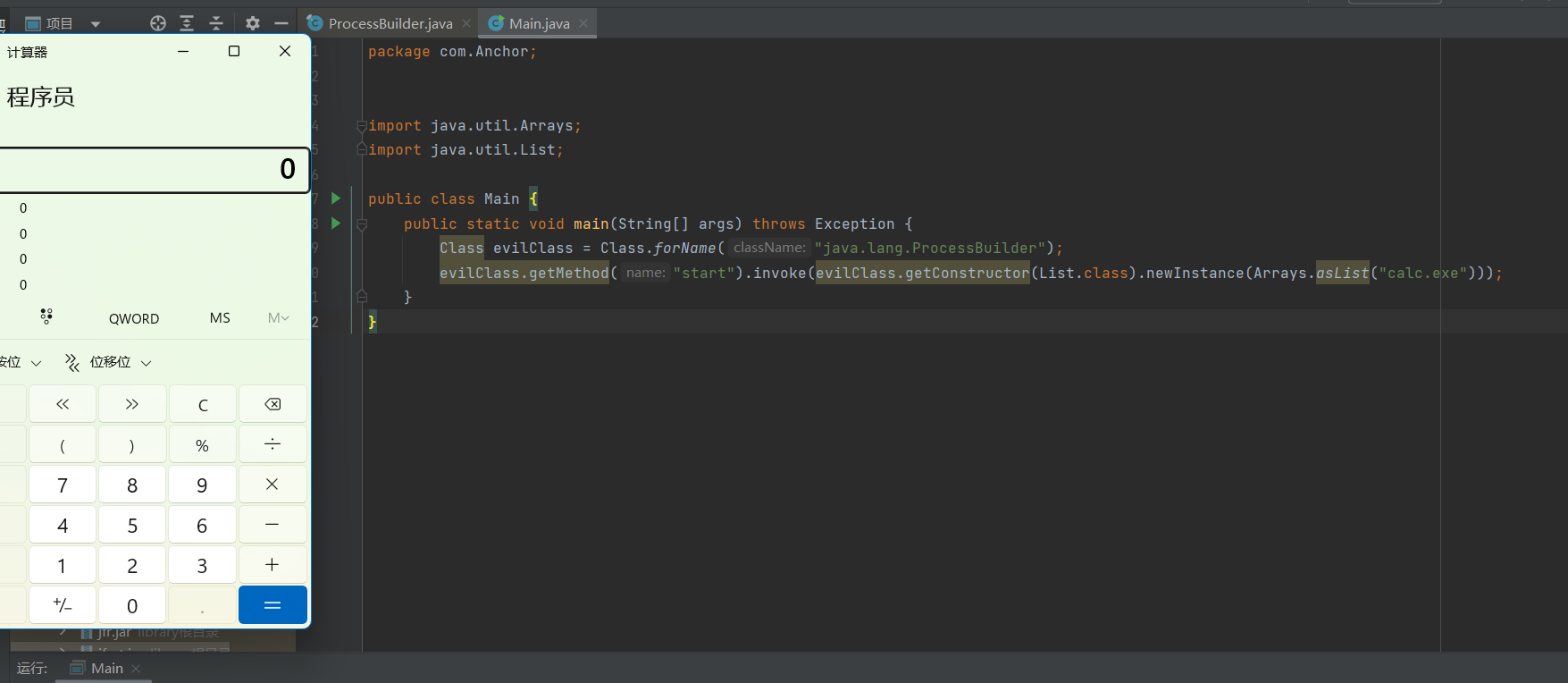
Task: Run the main method from the gutter arrow
Action: pyautogui.click(x=336, y=223)
